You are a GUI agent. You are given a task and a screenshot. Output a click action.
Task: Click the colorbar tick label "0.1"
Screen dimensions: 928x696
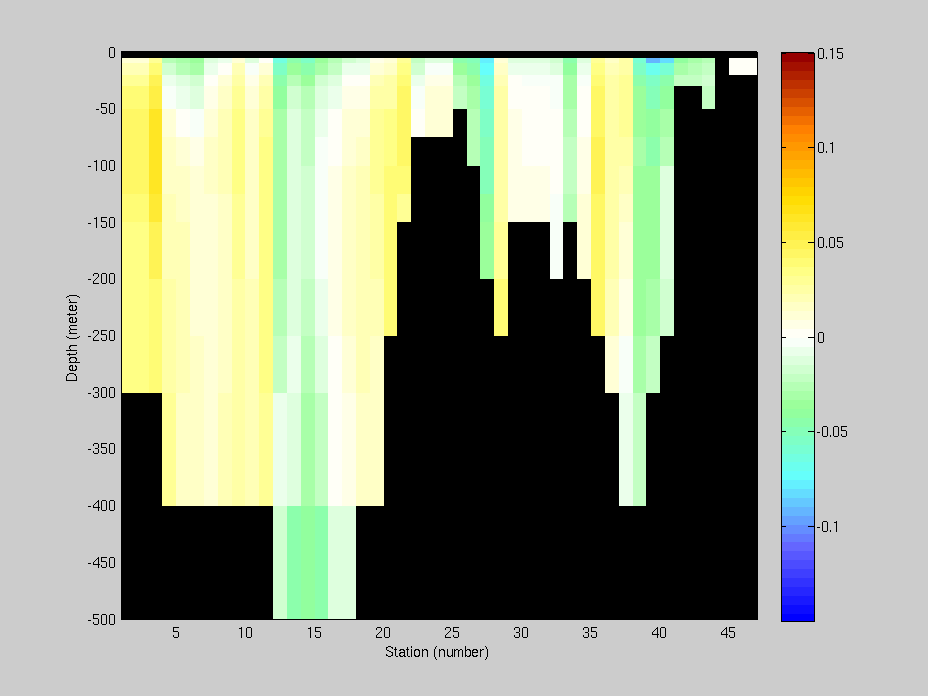tap(826, 148)
